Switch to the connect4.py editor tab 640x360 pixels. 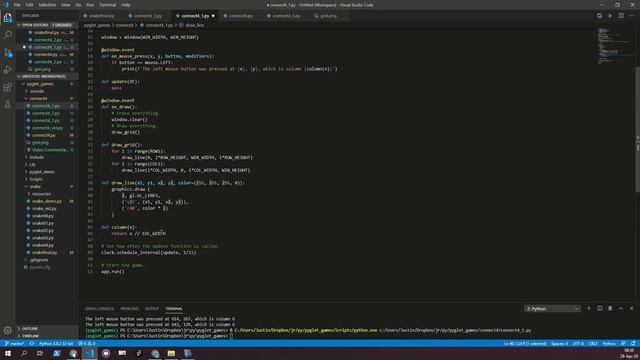click(240, 16)
